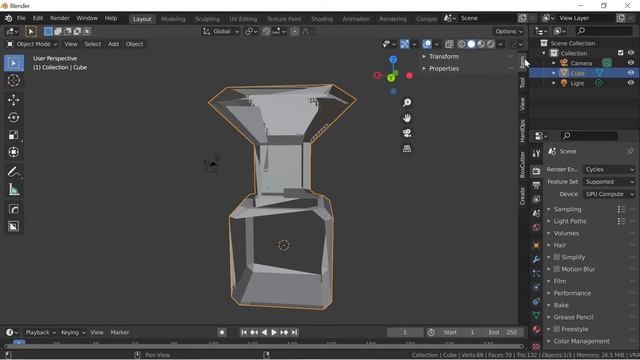640x360 pixels.
Task: Click the outliner search field
Action: coord(604,31)
